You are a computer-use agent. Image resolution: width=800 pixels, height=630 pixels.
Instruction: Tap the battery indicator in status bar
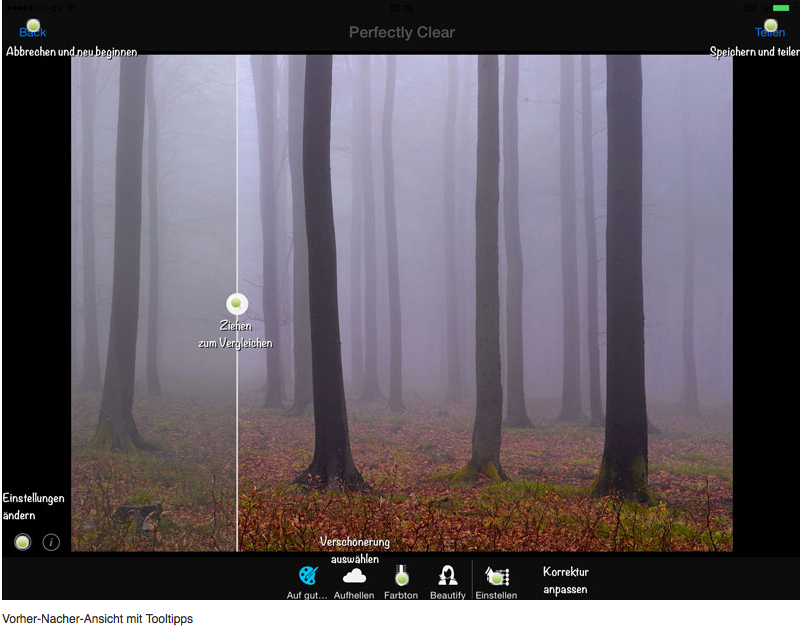(780, 8)
